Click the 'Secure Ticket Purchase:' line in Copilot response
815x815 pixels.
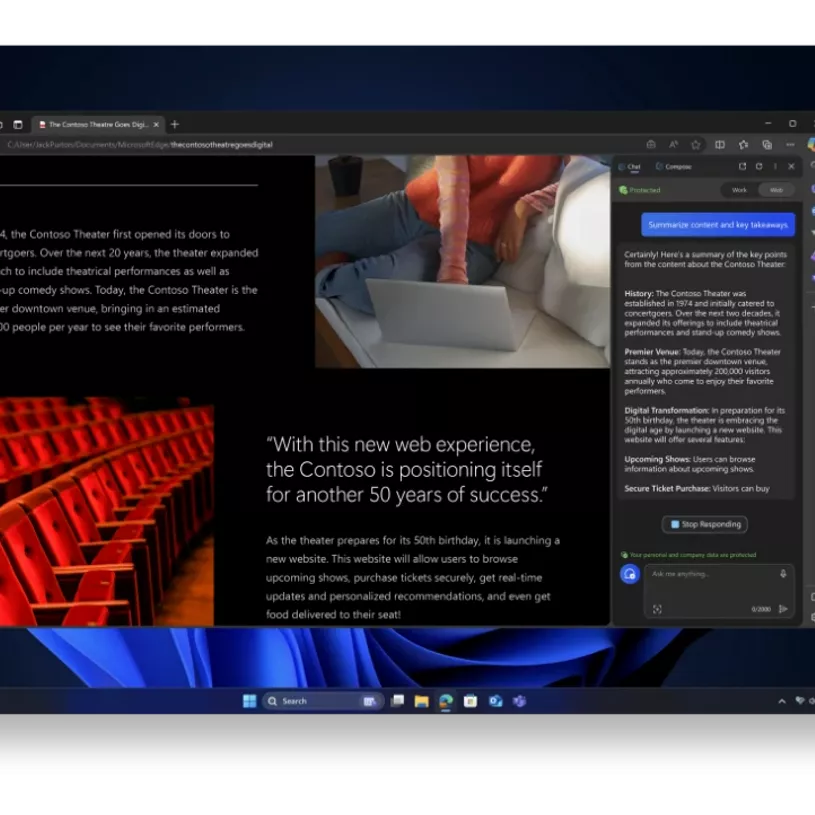(x=696, y=489)
